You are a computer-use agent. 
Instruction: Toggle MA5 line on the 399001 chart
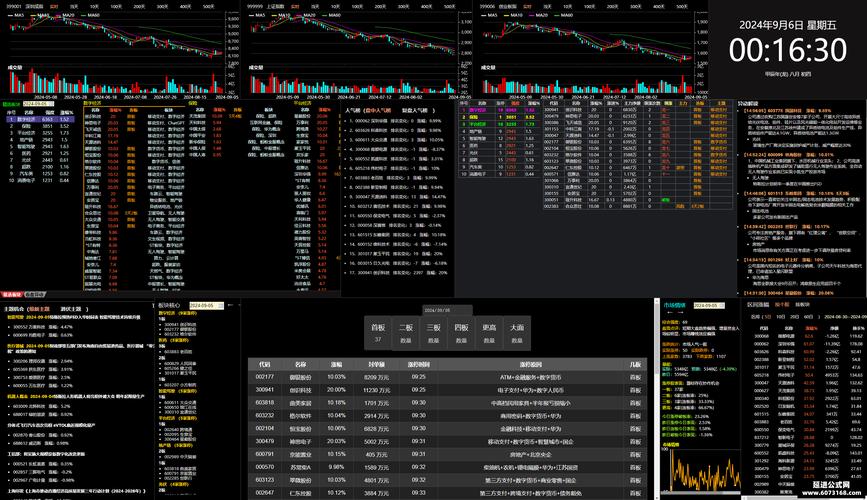(20, 15)
